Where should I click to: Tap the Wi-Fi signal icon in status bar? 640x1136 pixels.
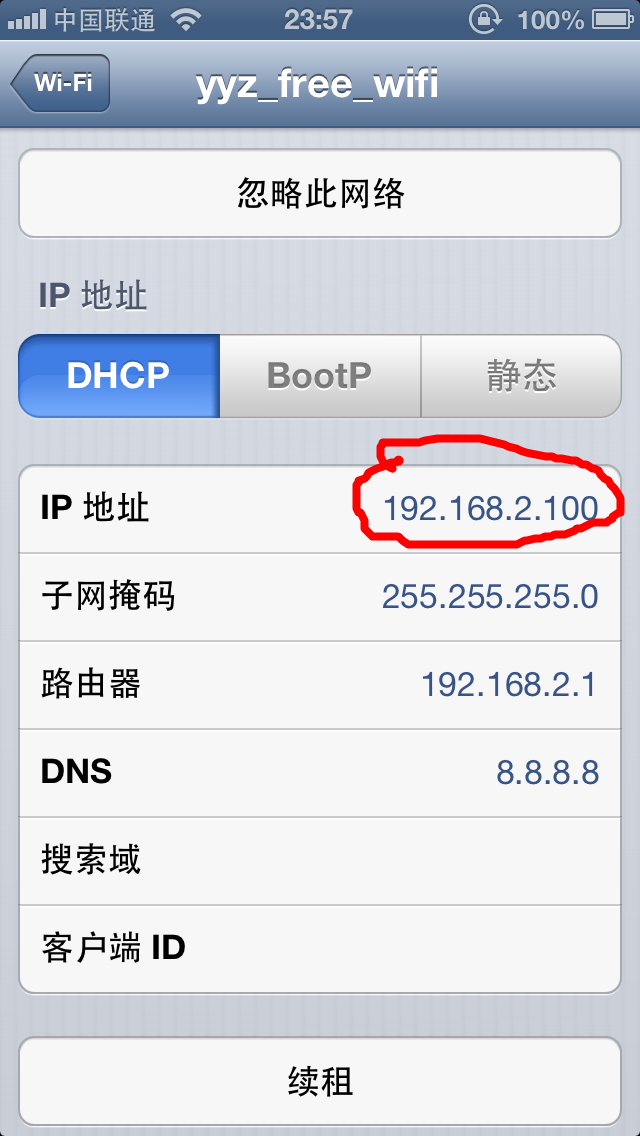[x=186, y=20]
